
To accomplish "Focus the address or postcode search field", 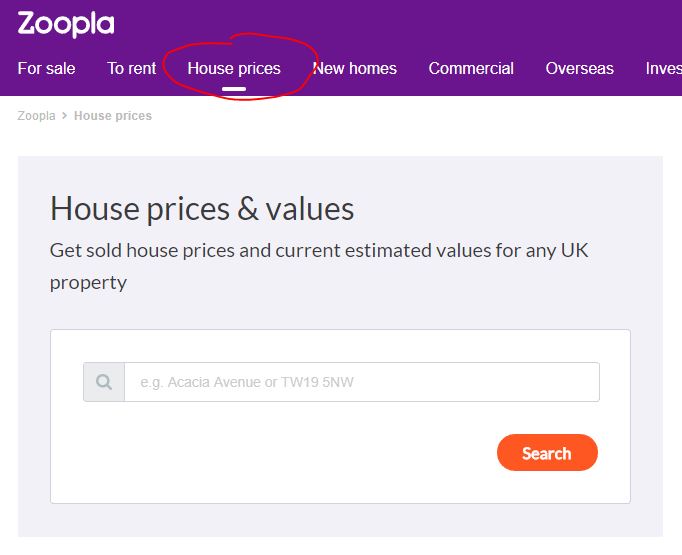I will click(362, 382).
